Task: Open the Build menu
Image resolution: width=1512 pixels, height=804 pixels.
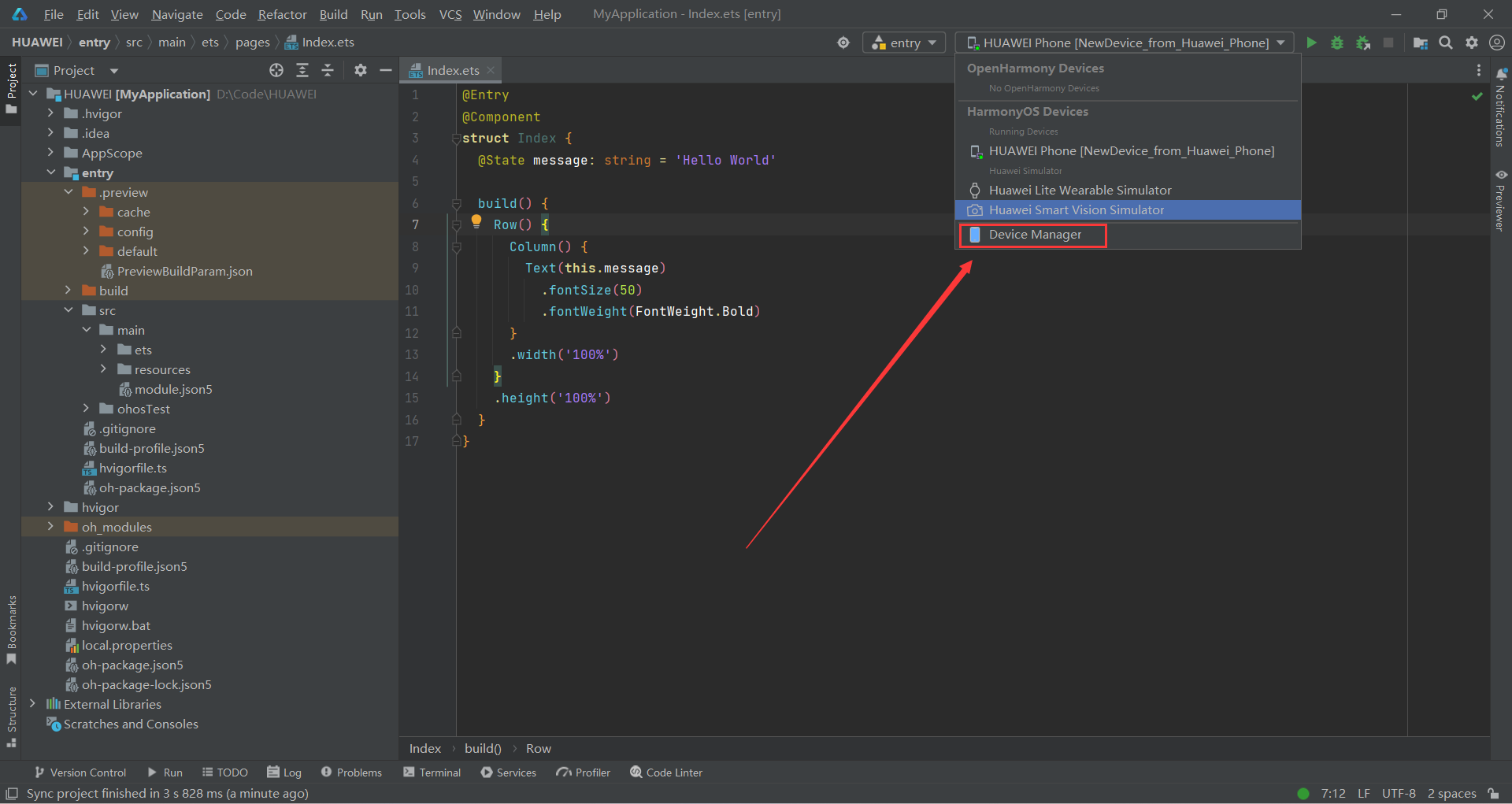Action: pos(333,14)
